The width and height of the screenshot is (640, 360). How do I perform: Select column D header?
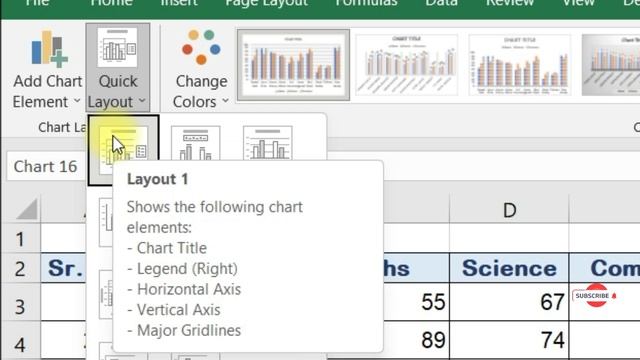pyautogui.click(x=509, y=209)
